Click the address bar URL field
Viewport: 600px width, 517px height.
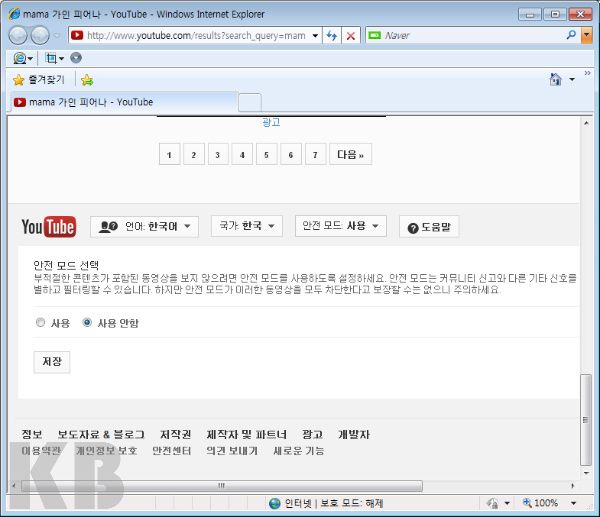[x=196, y=36]
